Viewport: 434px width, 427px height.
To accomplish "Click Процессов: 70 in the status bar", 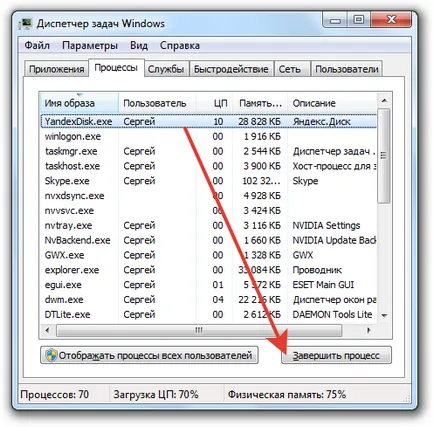I will [x=55, y=394].
